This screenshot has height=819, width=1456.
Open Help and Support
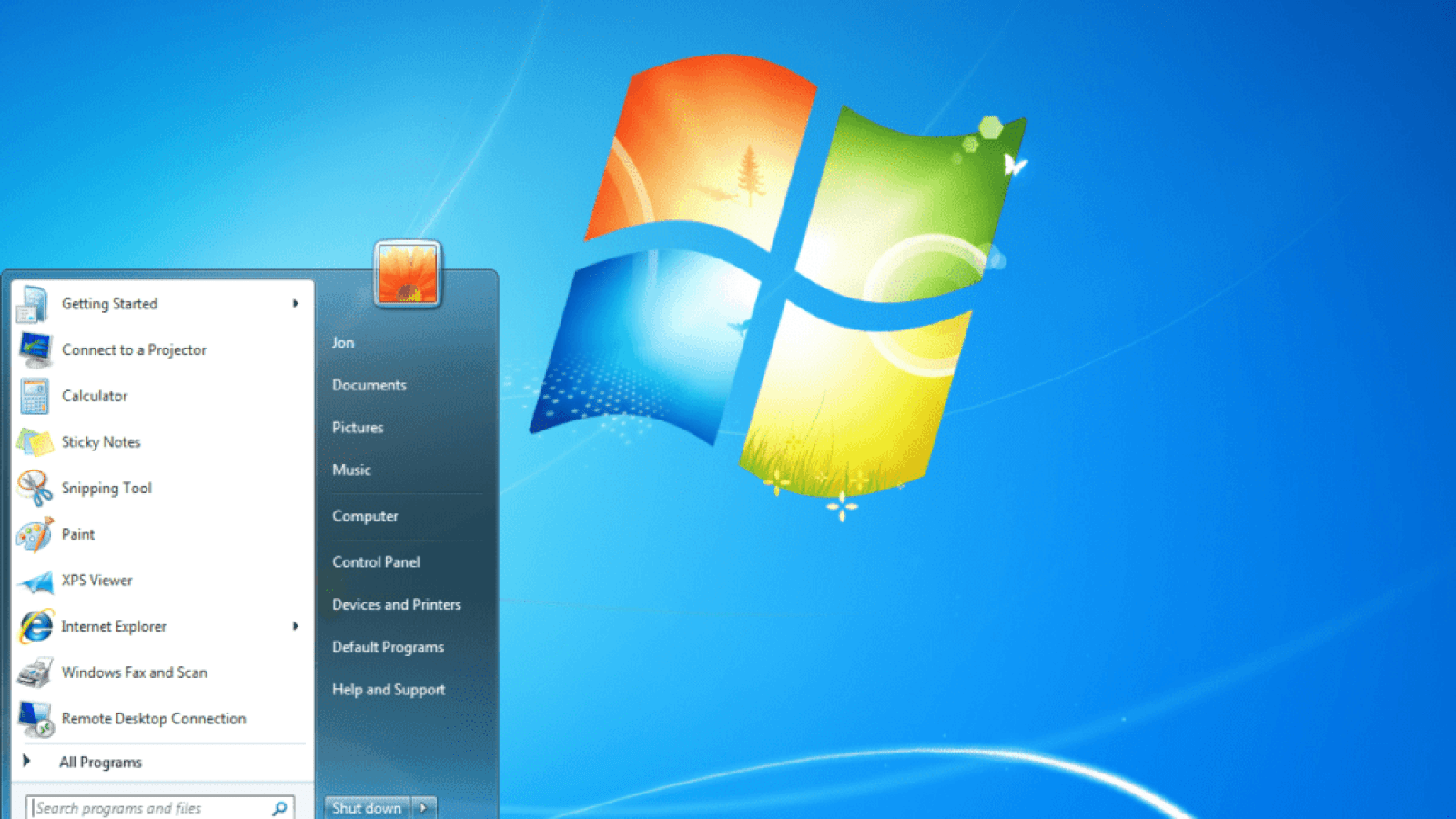(x=389, y=690)
